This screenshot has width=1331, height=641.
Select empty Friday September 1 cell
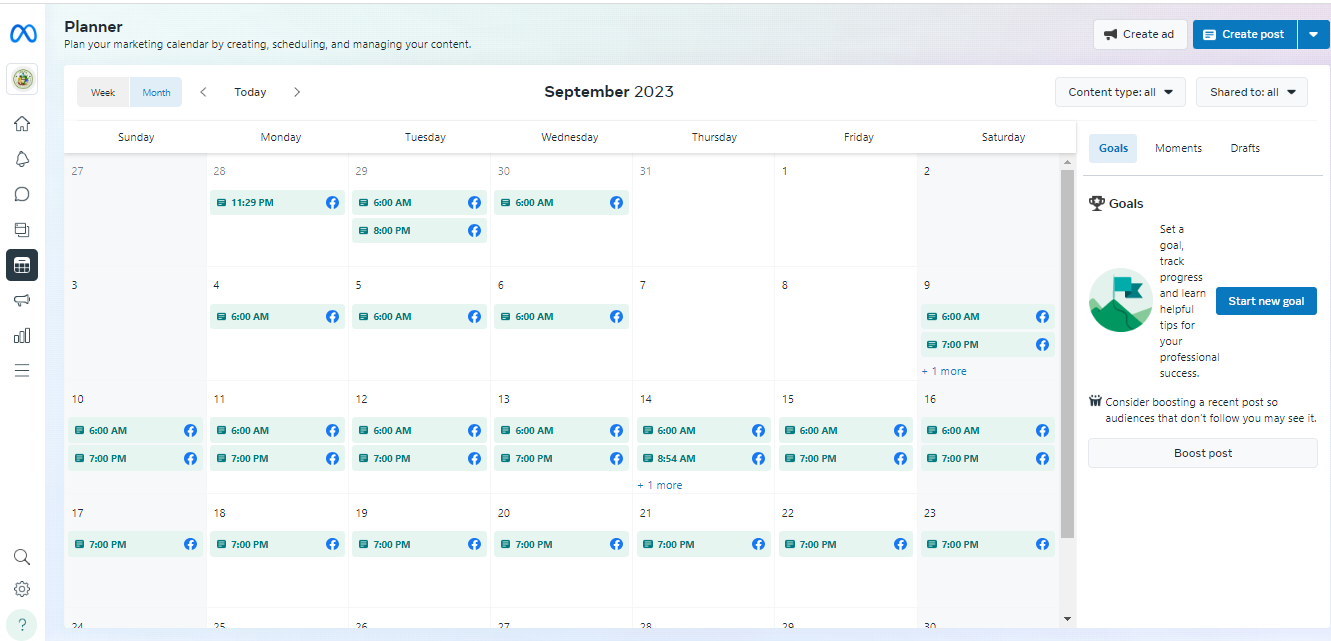pyautogui.click(x=845, y=209)
